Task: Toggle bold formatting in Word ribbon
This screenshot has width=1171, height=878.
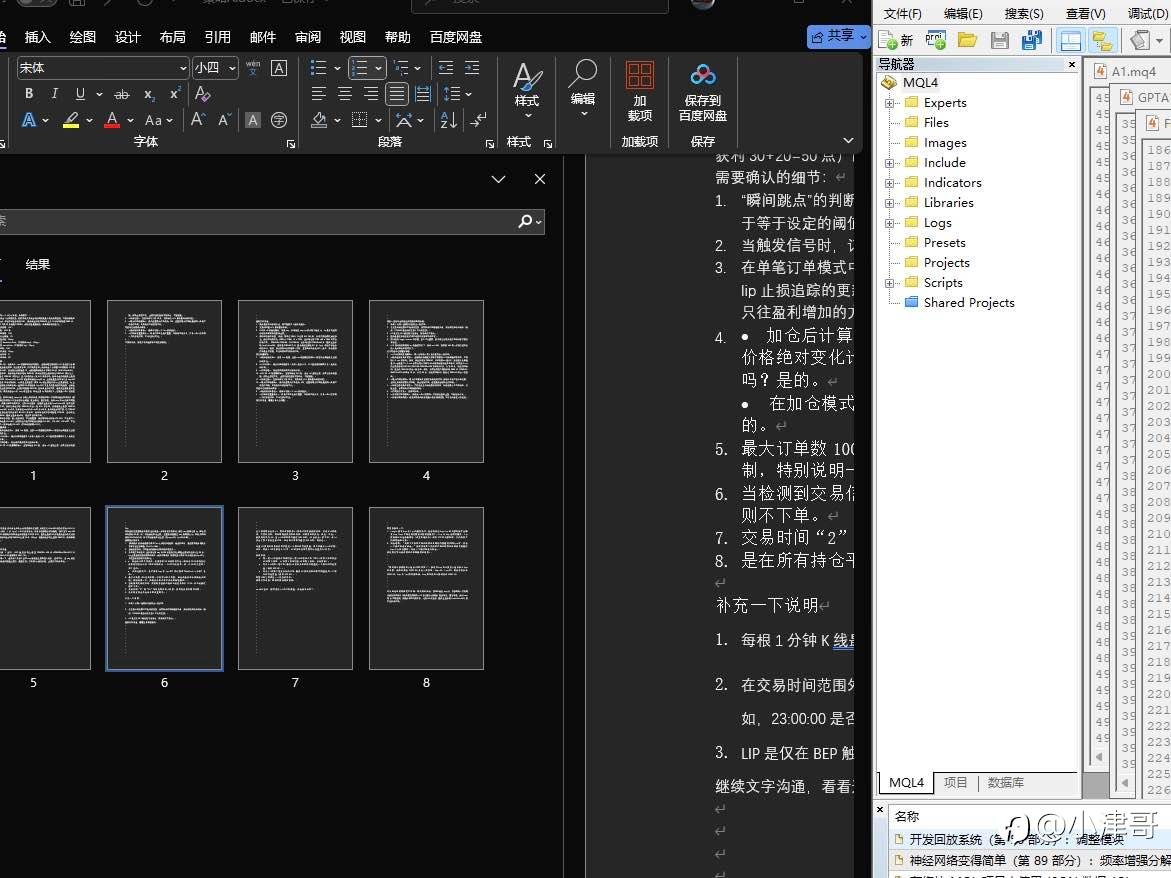Action: pyautogui.click(x=29, y=94)
